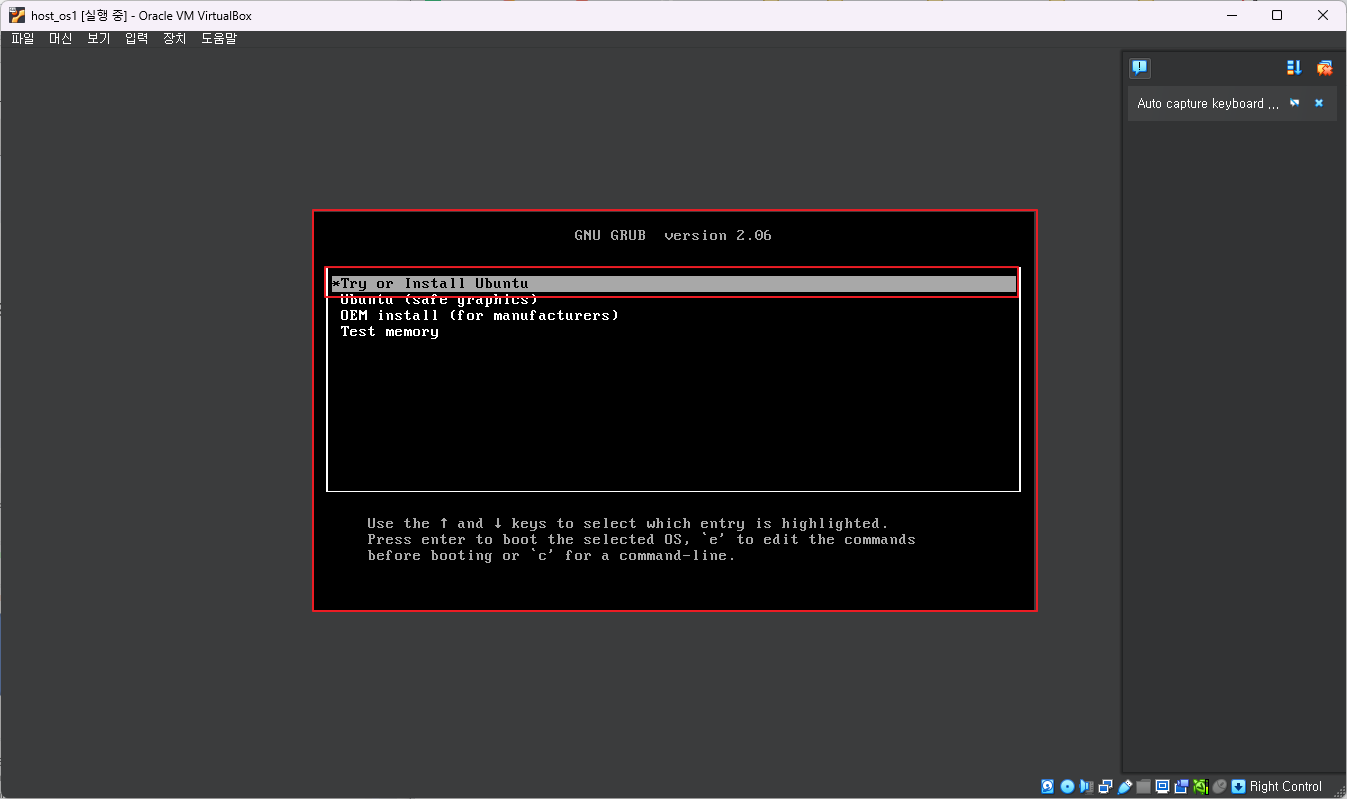Image resolution: width=1347 pixels, height=799 pixels.
Task: Click the USB devices status icon
Action: tap(1125, 786)
